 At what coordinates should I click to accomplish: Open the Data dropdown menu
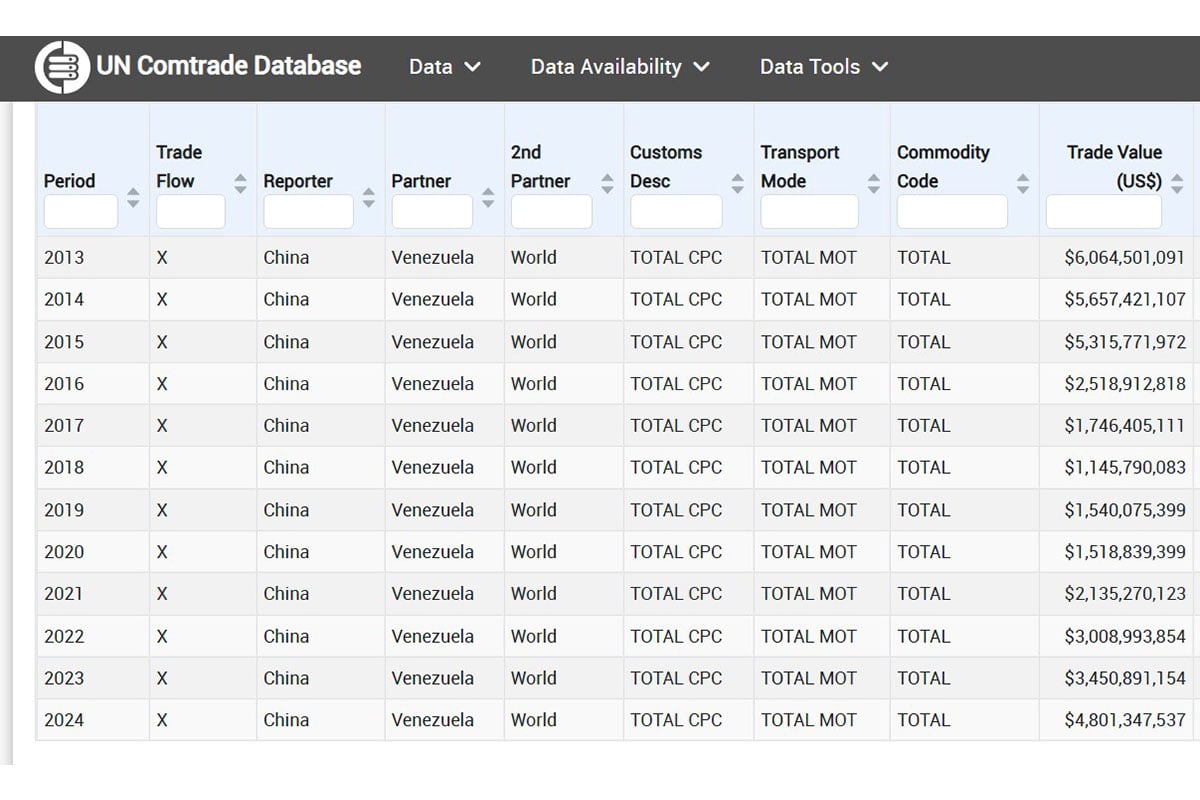445,67
